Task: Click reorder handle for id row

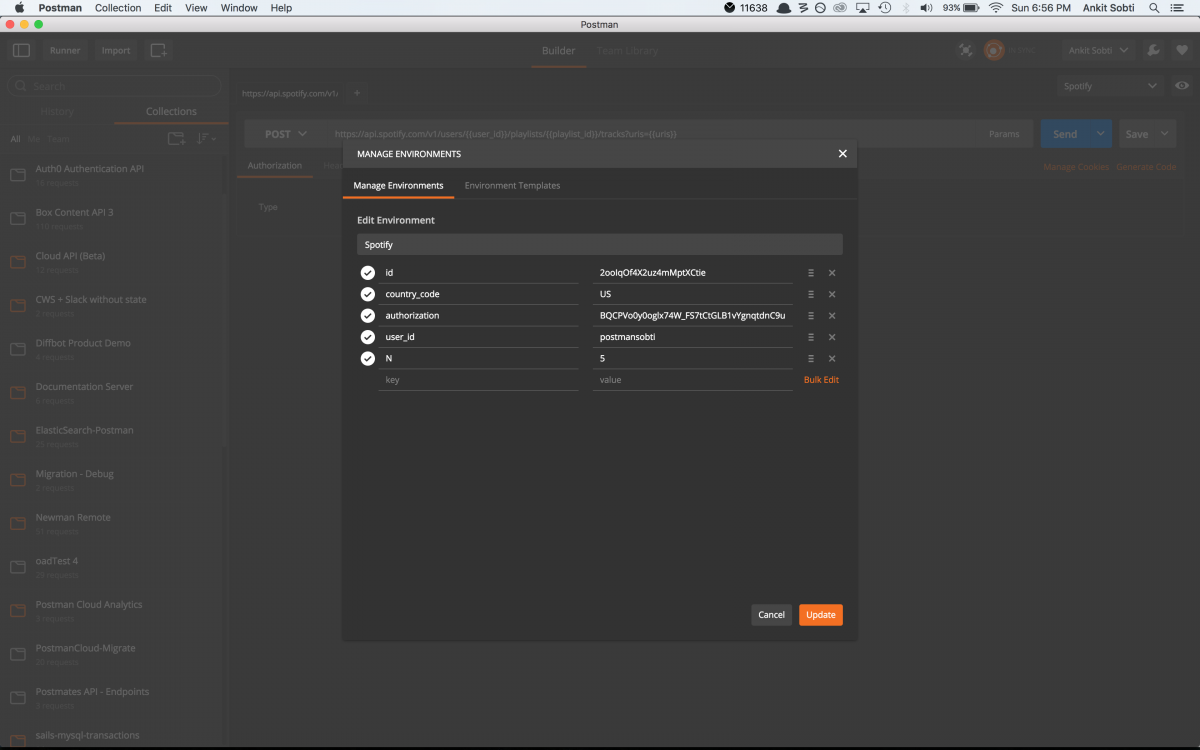Action: point(811,273)
